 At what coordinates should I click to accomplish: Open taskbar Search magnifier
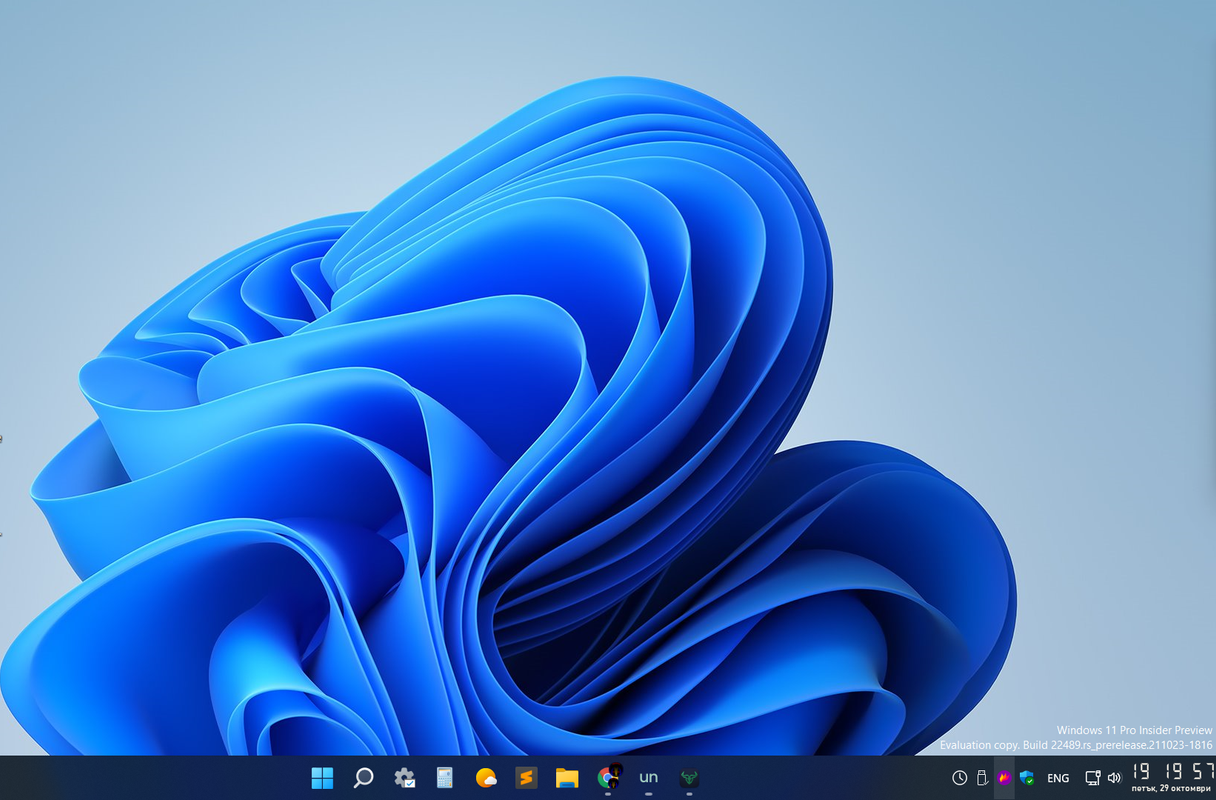point(363,777)
